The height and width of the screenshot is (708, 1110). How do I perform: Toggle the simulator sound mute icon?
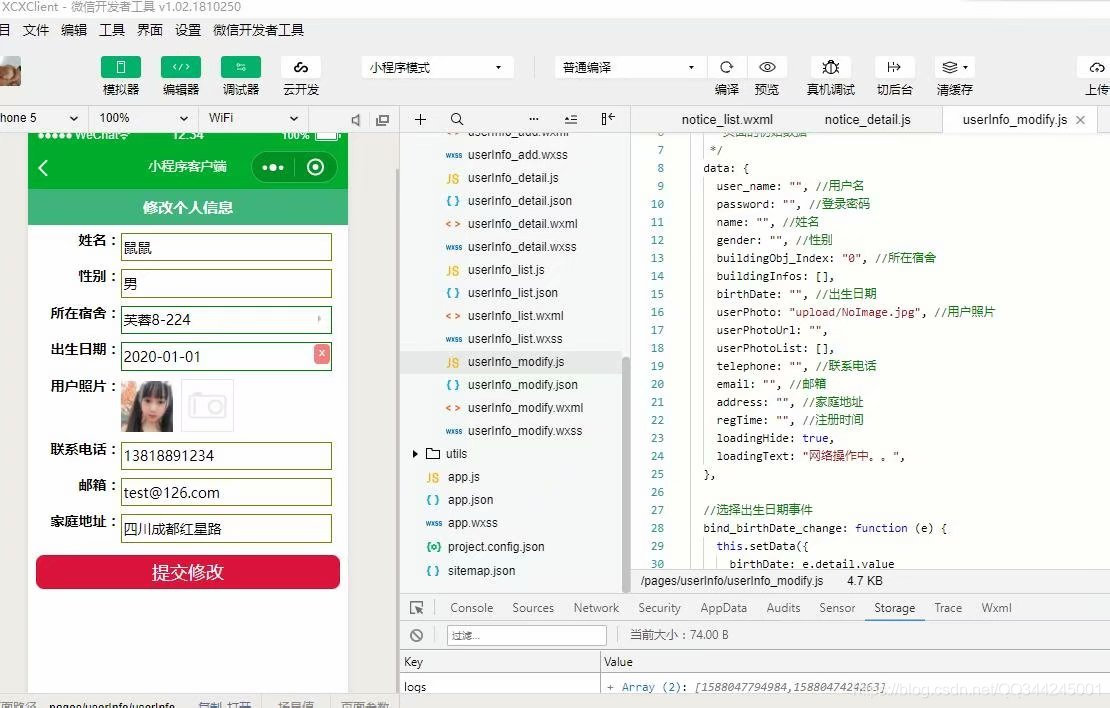point(356,120)
